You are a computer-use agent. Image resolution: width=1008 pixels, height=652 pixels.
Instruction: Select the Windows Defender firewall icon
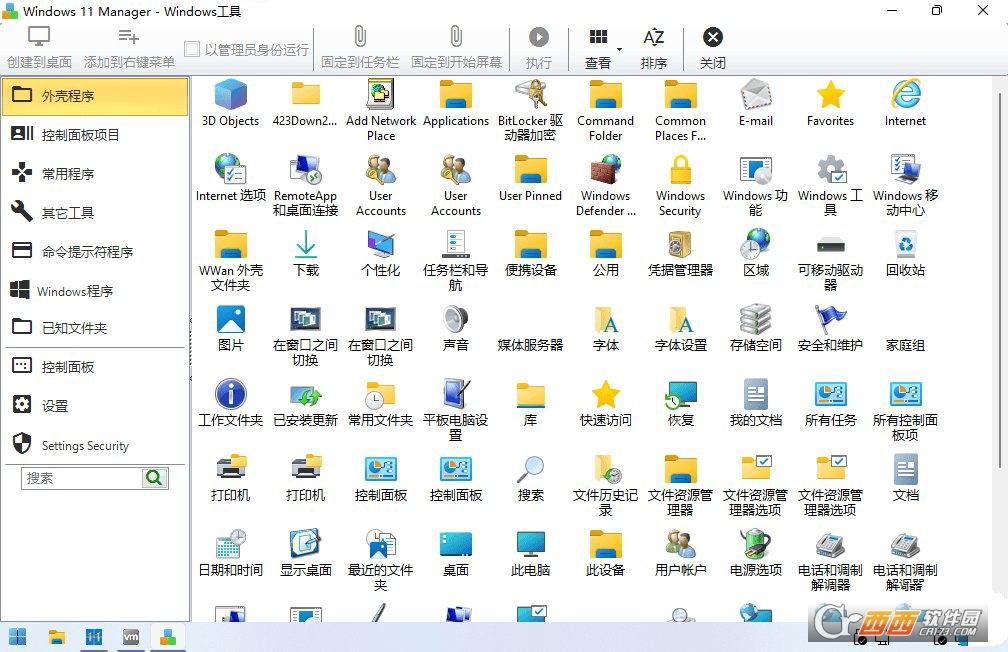tap(606, 170)
